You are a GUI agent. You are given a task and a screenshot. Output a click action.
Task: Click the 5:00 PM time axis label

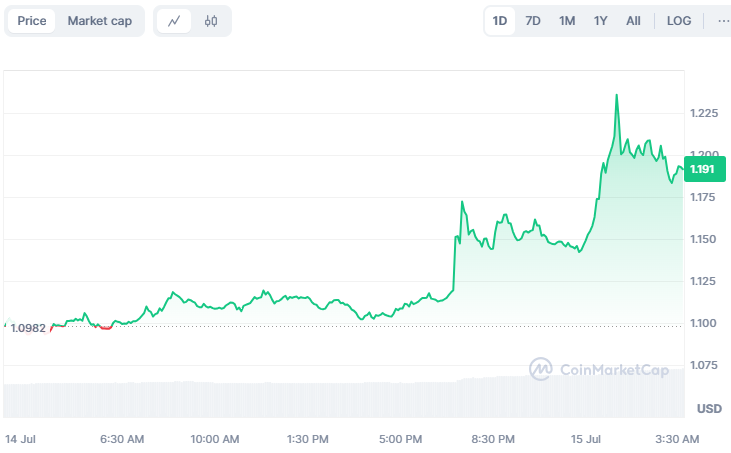[401, 439]
